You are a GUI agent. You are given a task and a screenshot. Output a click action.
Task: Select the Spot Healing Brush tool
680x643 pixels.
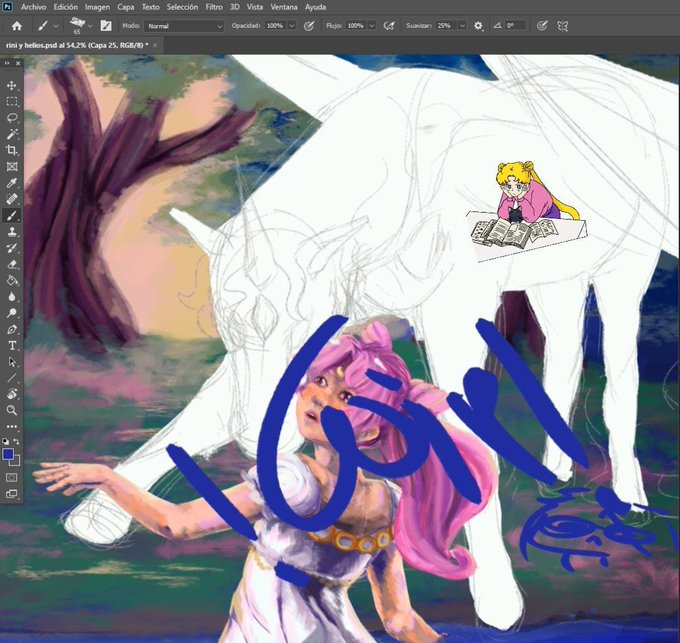[12, 199]
